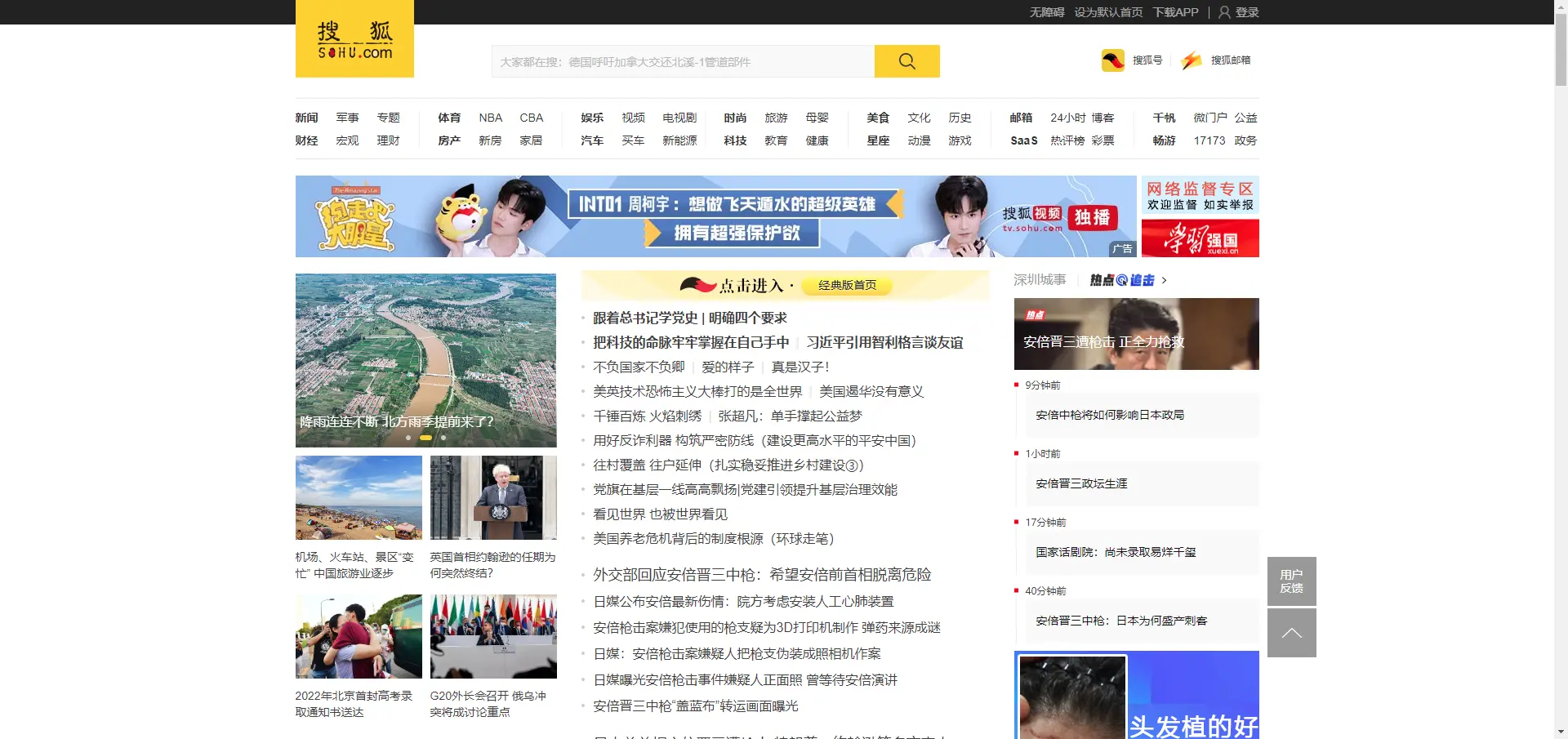
Task: Click the back-to-top arrow icon
Action: point(1291,633)
